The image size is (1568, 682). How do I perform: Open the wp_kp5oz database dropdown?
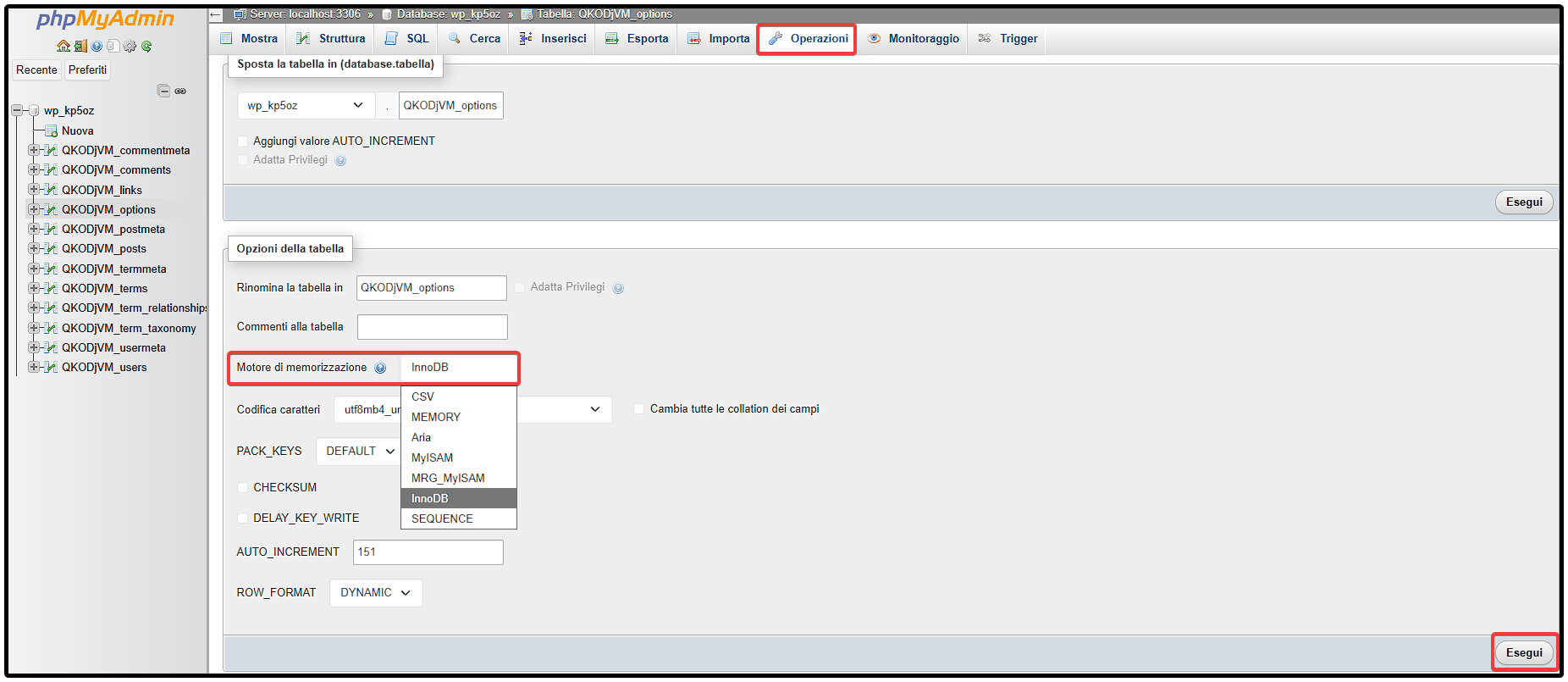306,105
